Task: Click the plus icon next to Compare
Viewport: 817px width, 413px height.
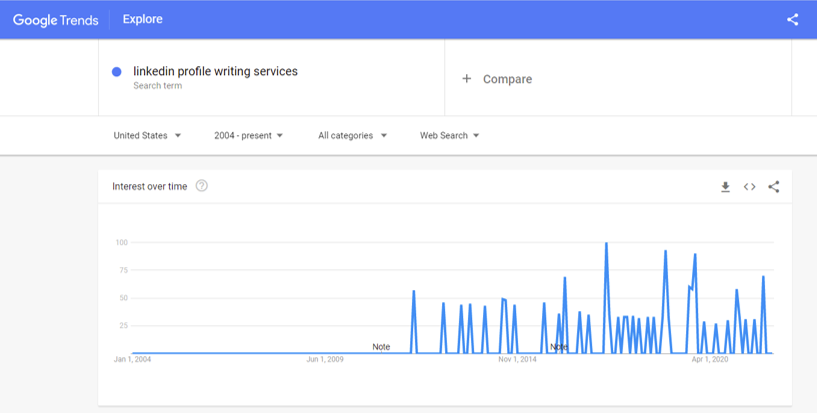Action: point(467,79)
